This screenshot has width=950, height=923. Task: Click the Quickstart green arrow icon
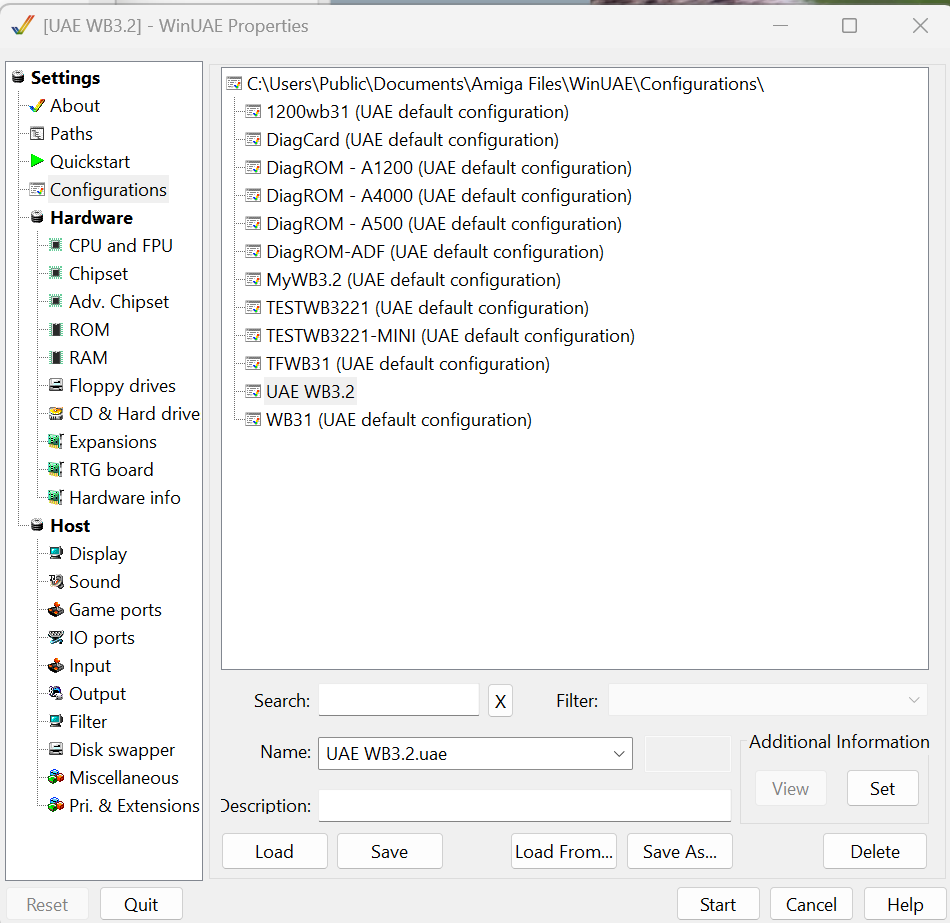[x=37, y=161]
